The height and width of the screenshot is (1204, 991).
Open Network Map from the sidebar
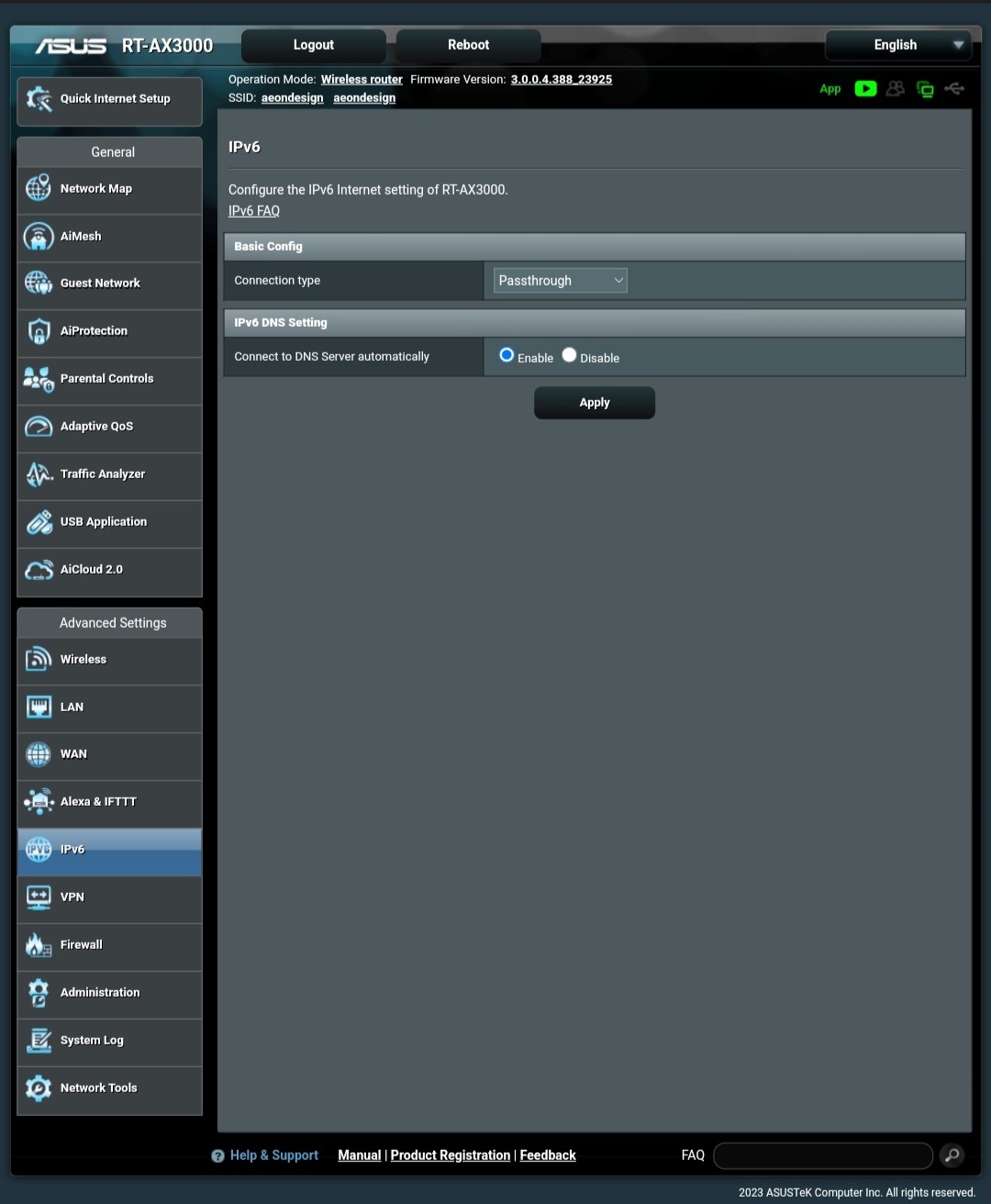96,189
